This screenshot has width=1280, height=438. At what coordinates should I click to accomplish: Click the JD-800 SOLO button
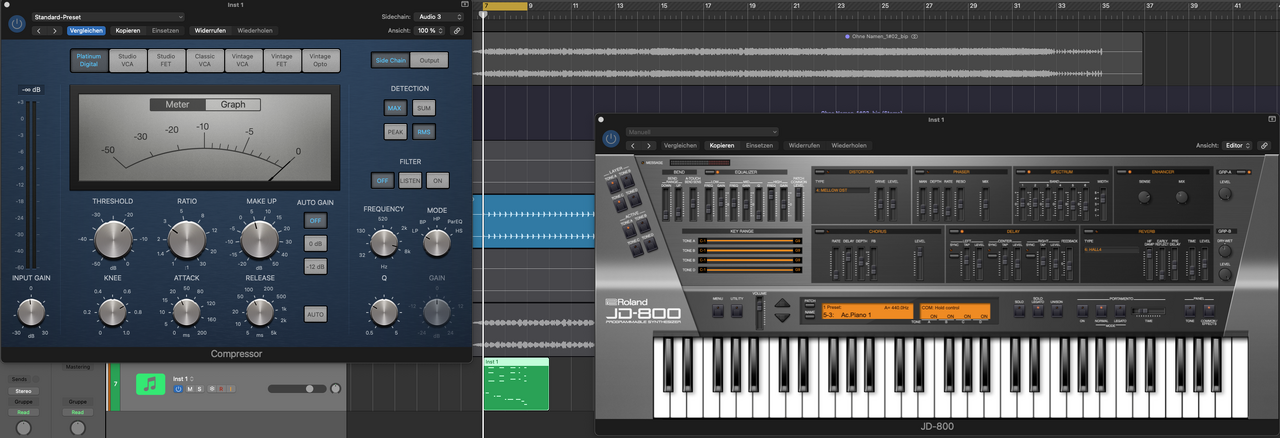click(1019, 309)
